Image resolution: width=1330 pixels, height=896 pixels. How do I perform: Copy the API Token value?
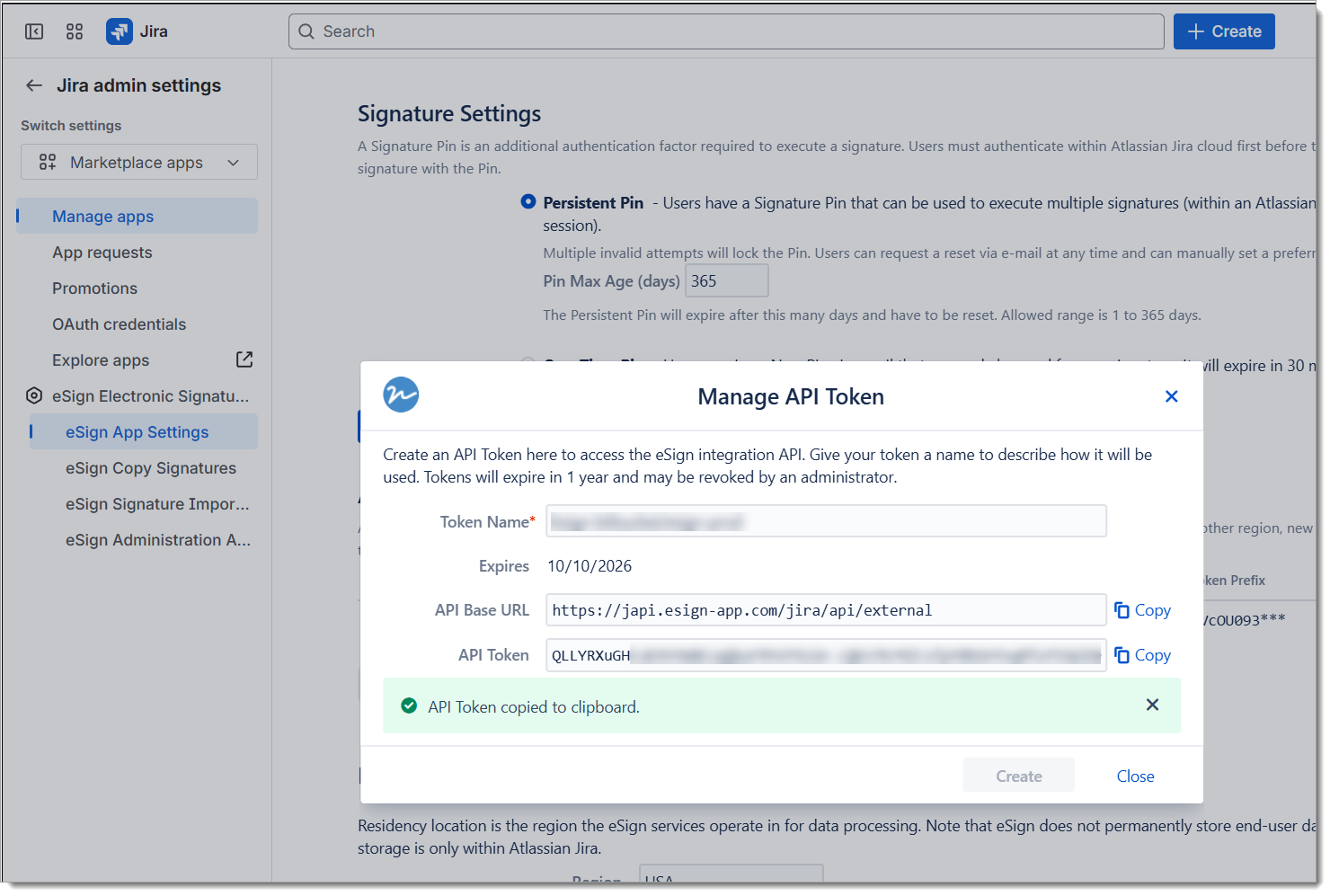pyautogui.click(x=1143, y=655)
